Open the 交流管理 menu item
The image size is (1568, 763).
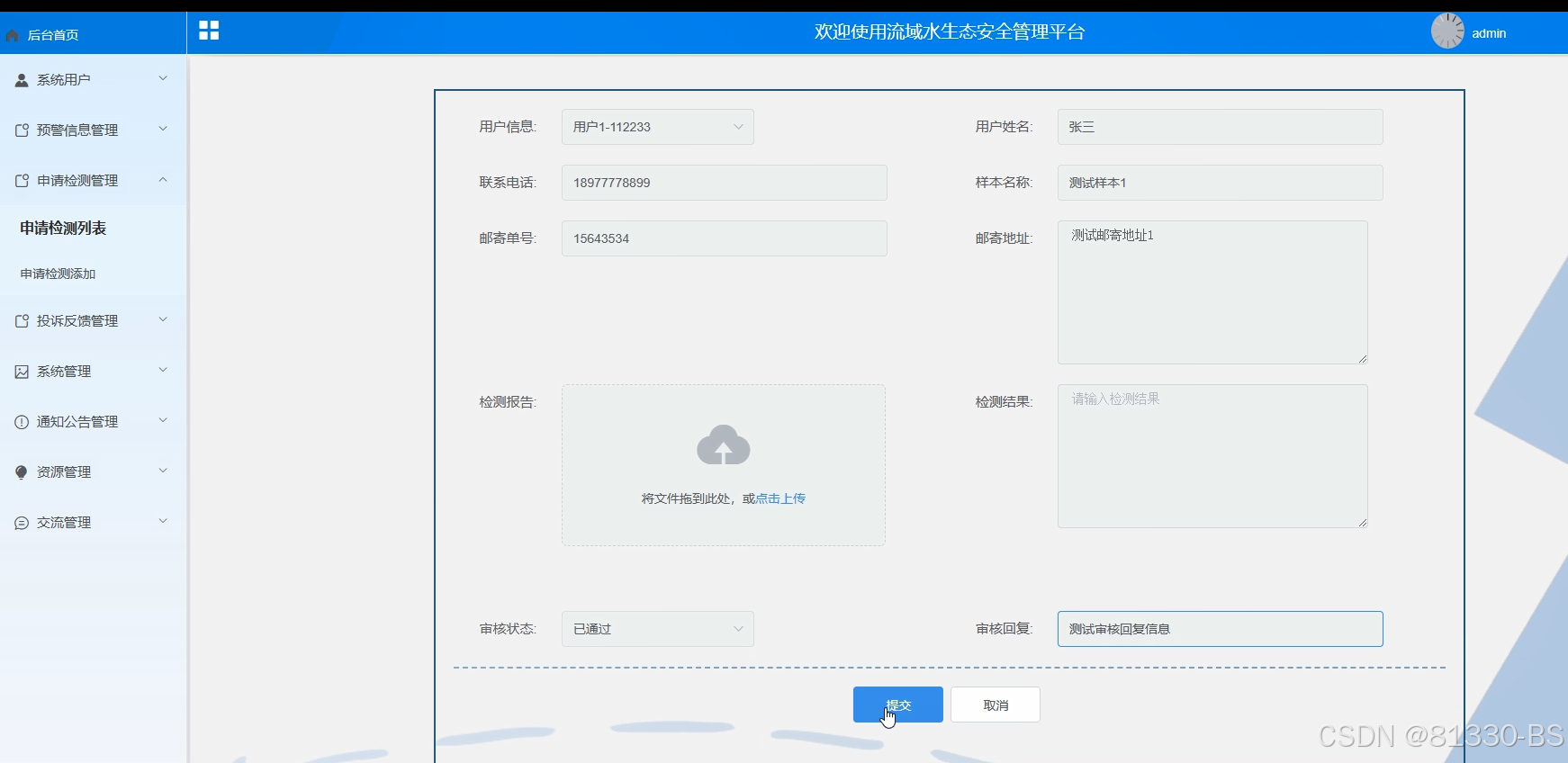[x=93, y=523]
